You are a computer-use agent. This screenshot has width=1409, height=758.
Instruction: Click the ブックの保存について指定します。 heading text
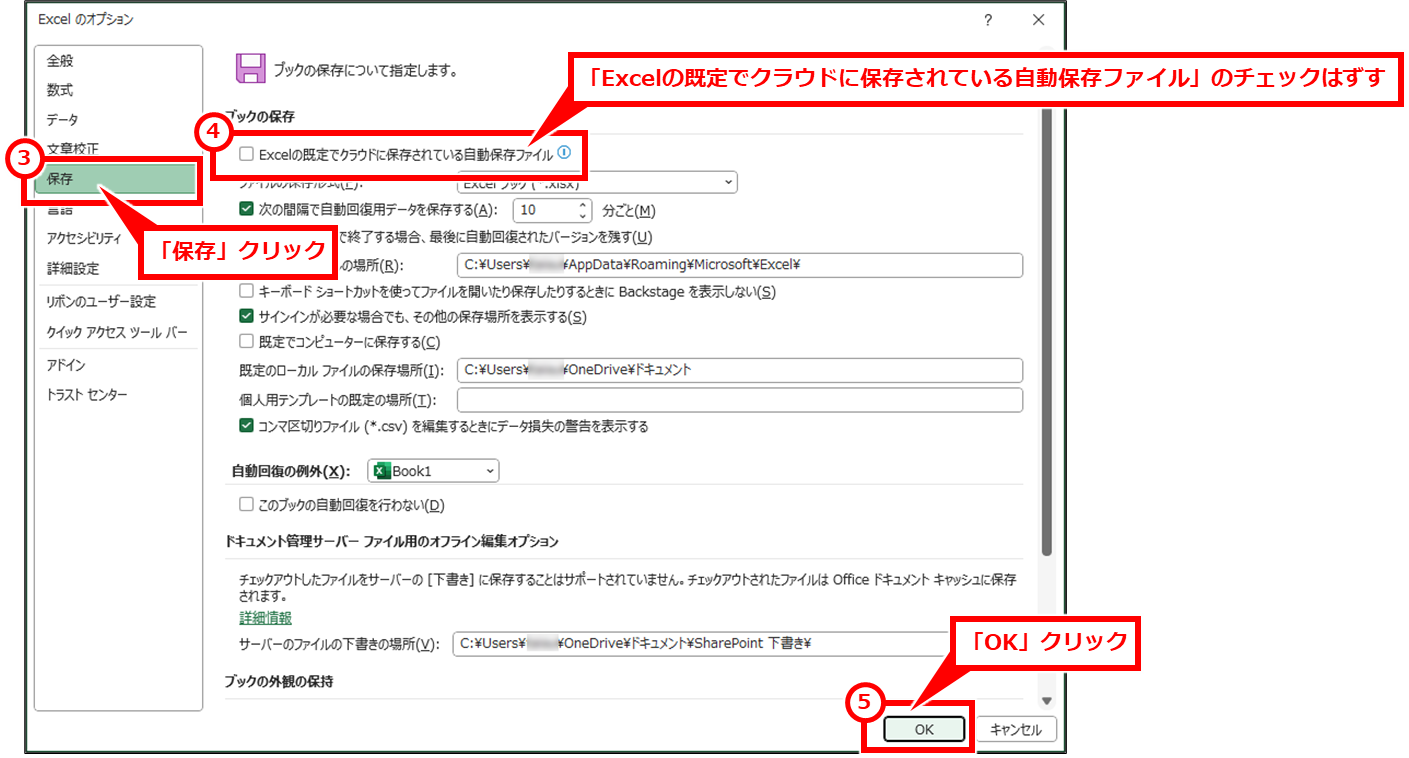pyautogui.click(x=365, y=71)
